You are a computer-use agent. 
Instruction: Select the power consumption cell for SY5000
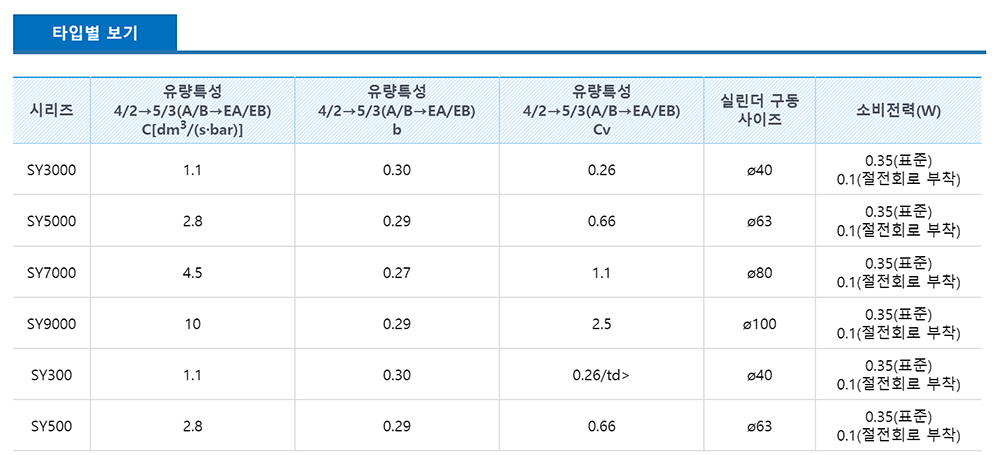[x=901, y=221]
